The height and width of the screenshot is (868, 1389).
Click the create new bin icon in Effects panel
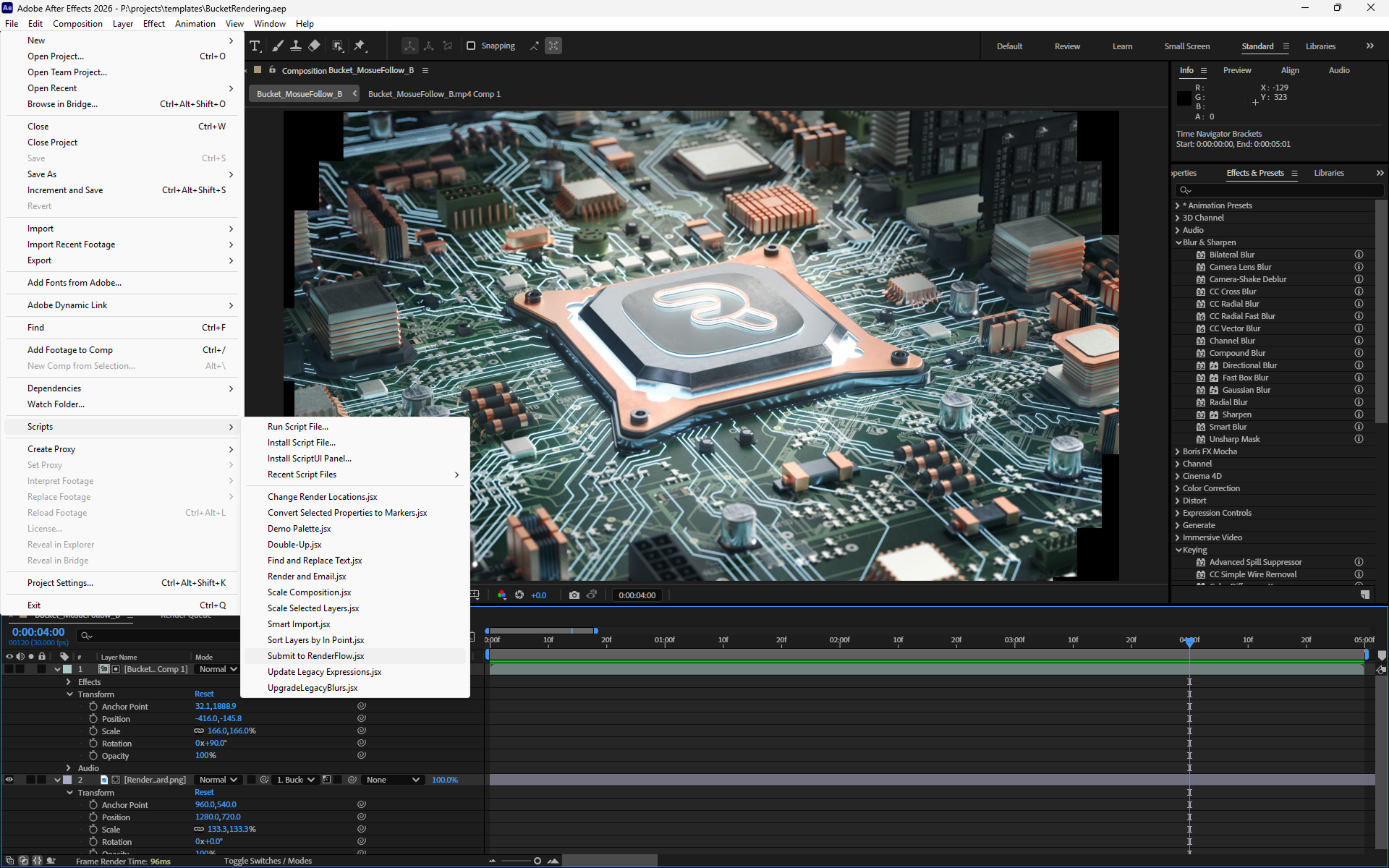(x=1365, y=595)
